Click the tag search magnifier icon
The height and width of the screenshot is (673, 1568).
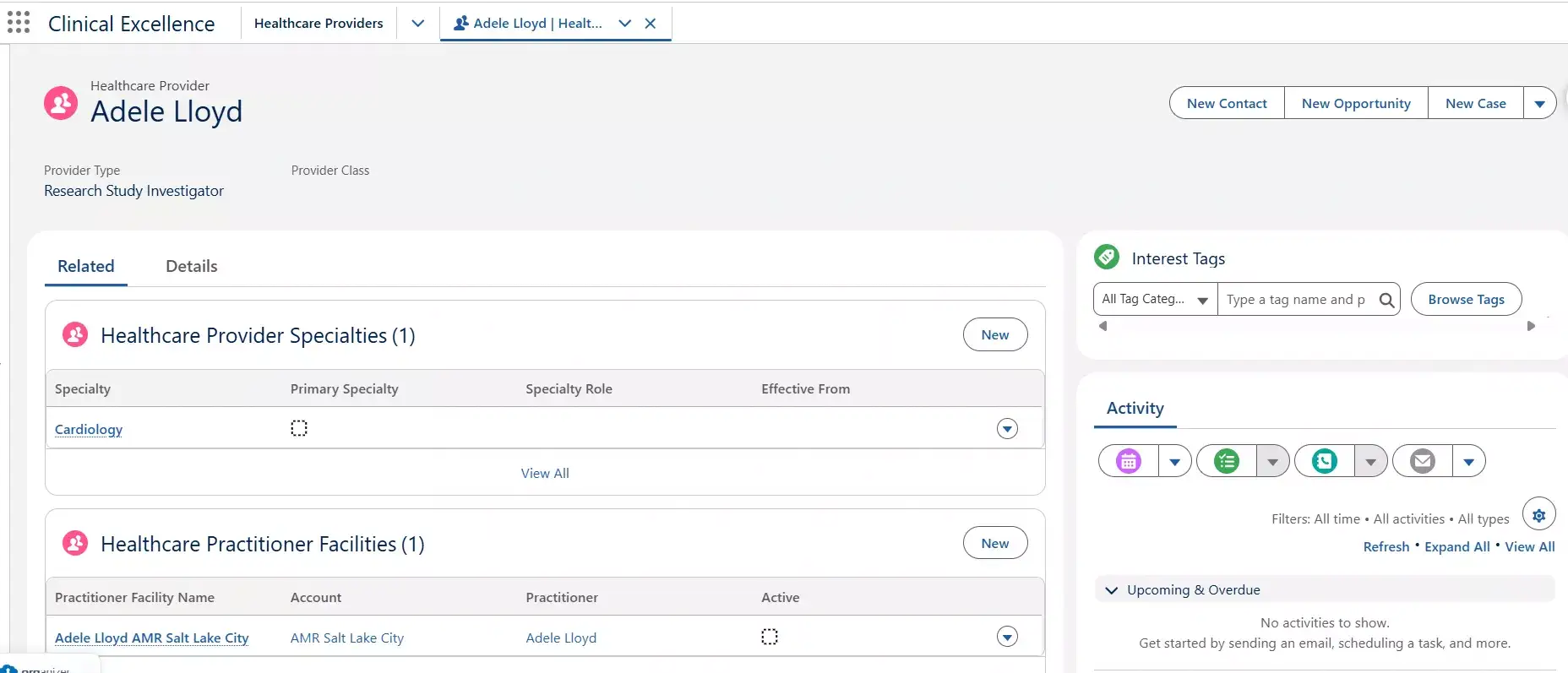click(x=1386, y=300)
